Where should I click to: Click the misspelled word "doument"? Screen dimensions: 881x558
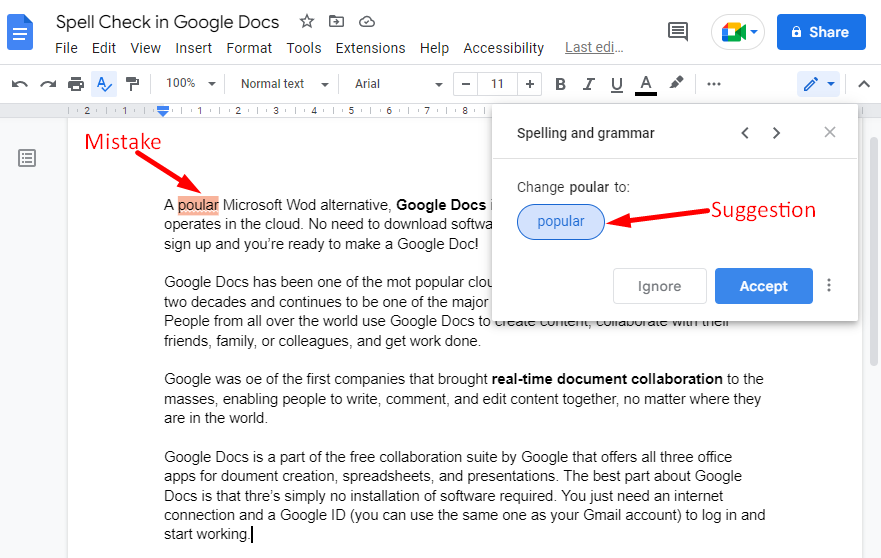pyautogui.click(x=251, y=477)
